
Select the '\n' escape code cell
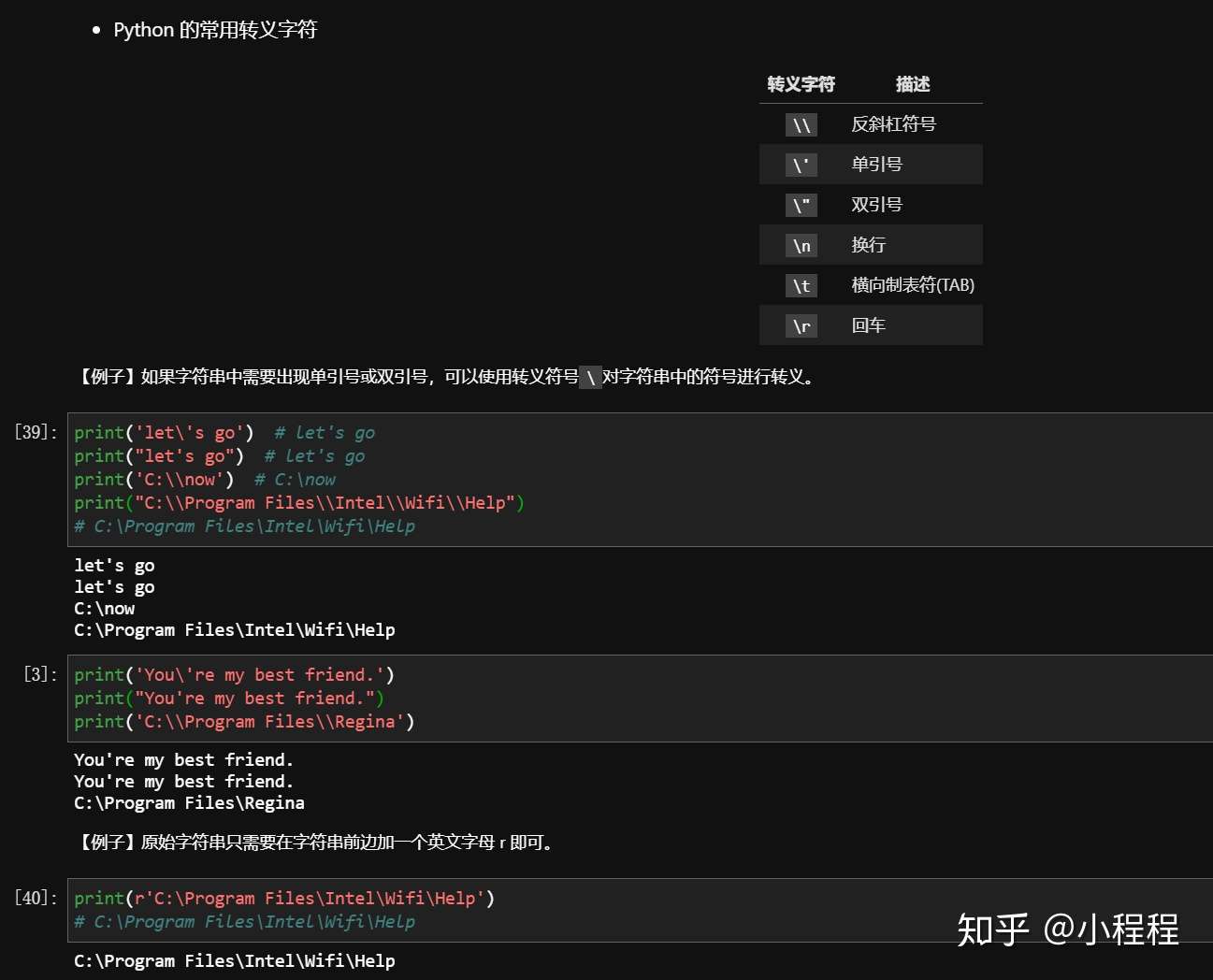pos(801,245)
